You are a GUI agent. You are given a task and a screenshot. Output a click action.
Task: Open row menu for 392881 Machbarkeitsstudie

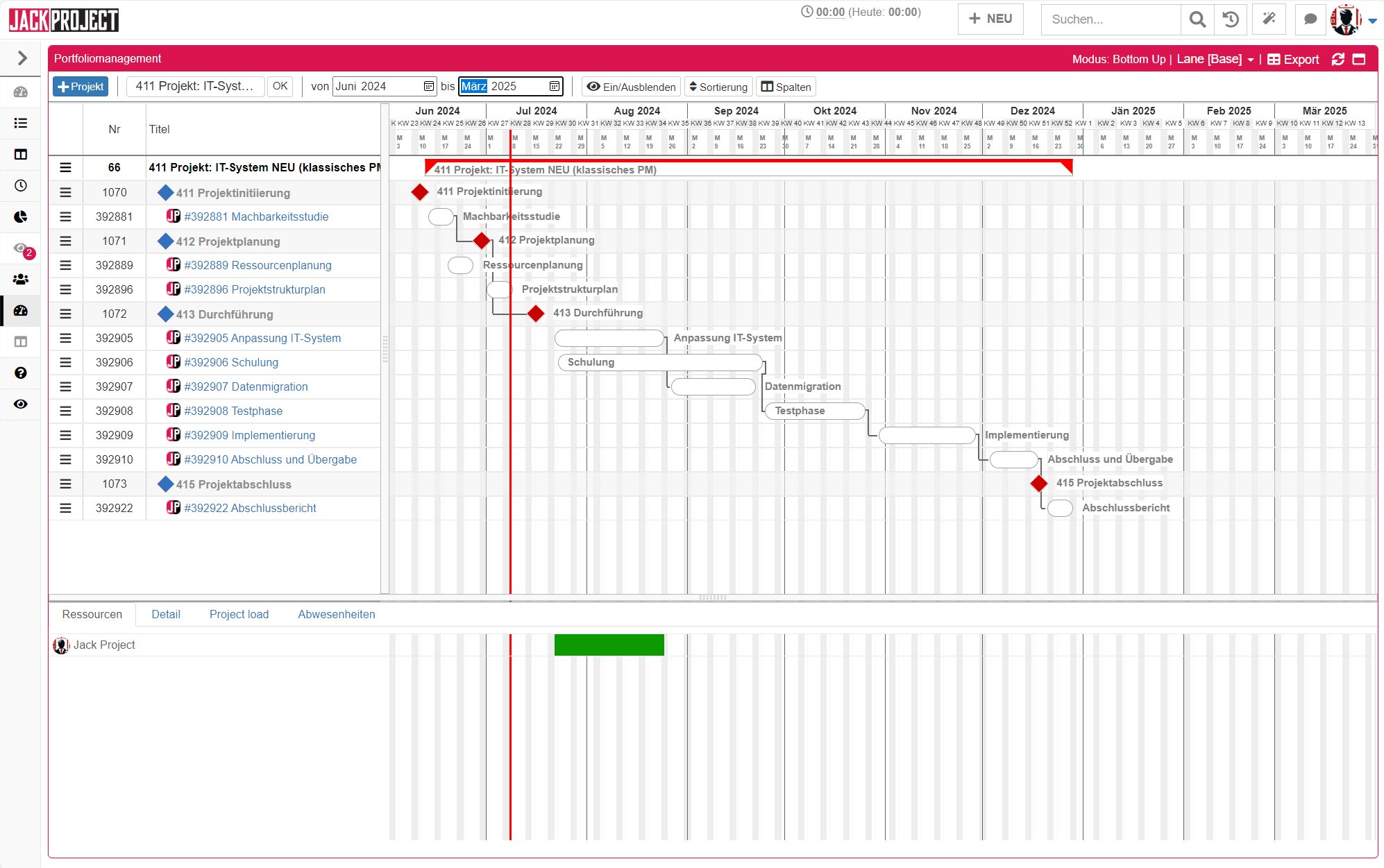coord(65,216)
